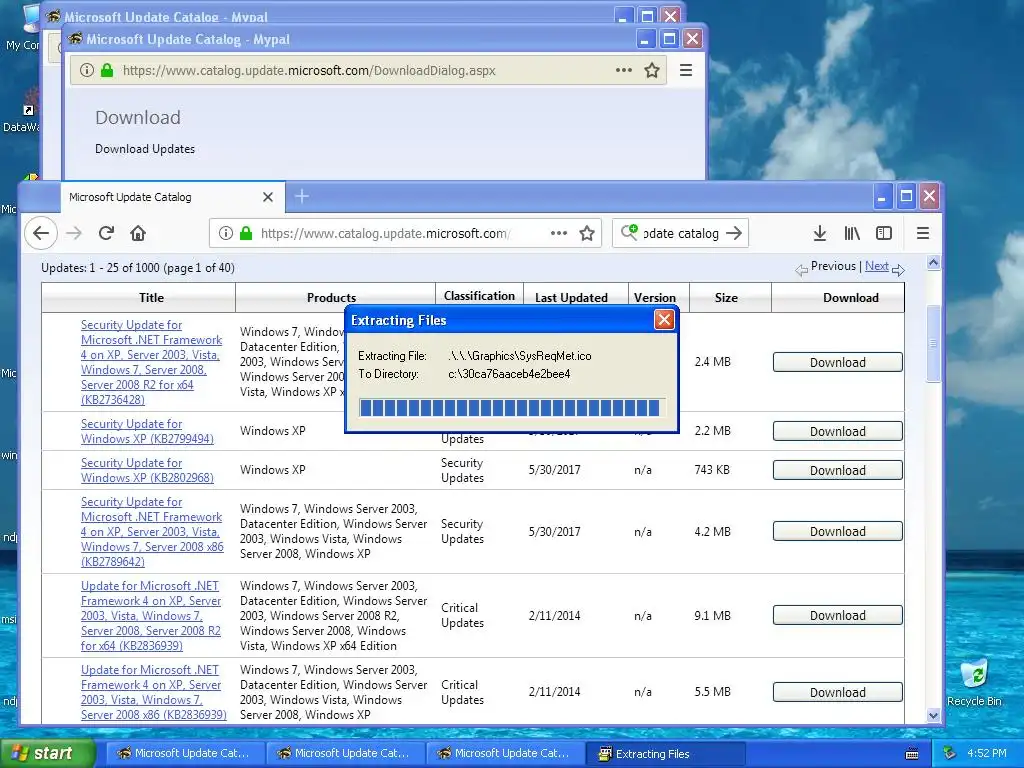
Task: Sort table by Classification column header
Action: 479,295
